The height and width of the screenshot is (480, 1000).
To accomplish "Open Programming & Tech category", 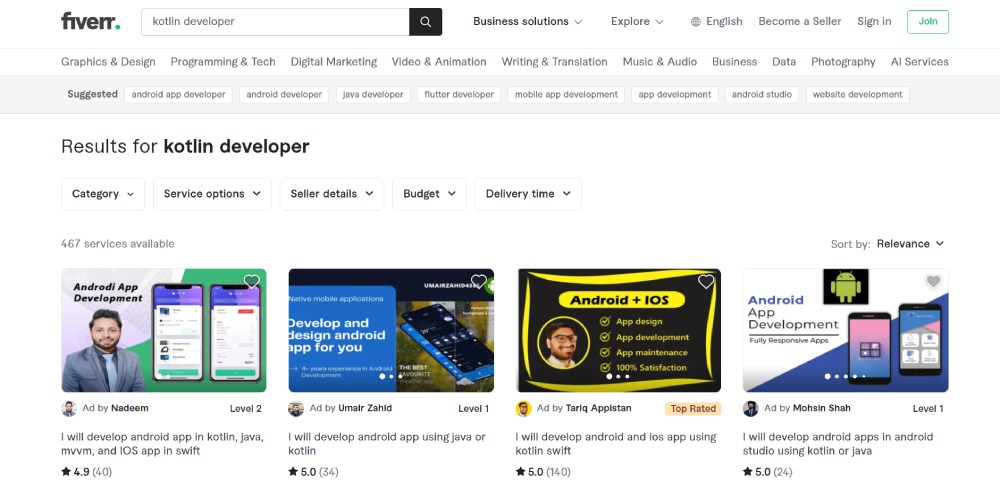I will point(223,62).
